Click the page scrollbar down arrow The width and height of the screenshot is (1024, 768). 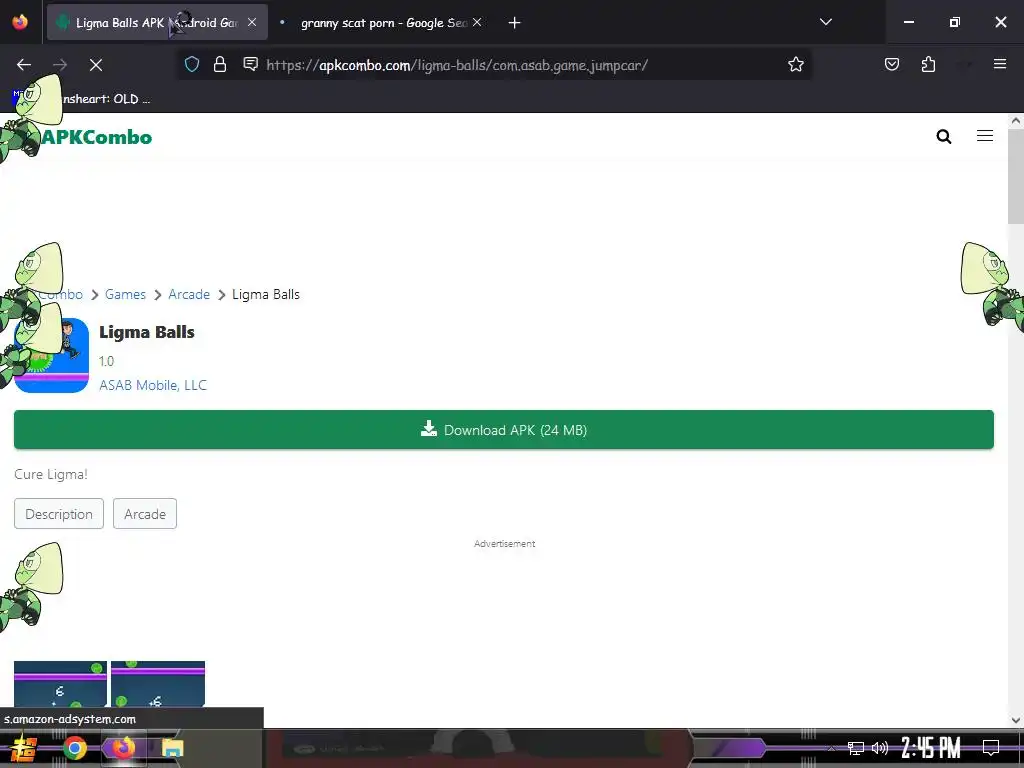coord(1015,720)
